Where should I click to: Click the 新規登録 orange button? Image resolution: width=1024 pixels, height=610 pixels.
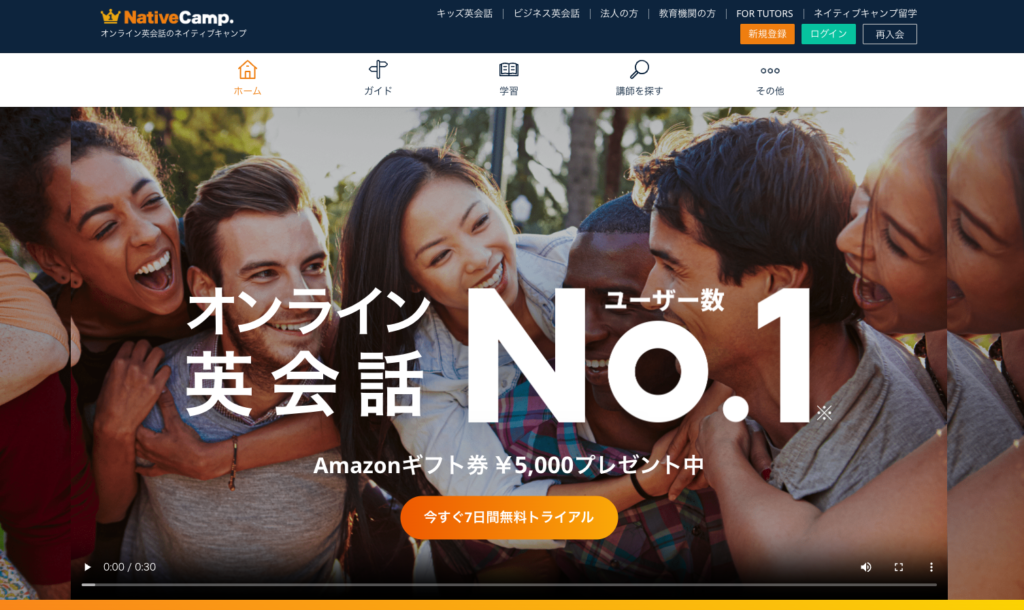[x=767, y=34]
